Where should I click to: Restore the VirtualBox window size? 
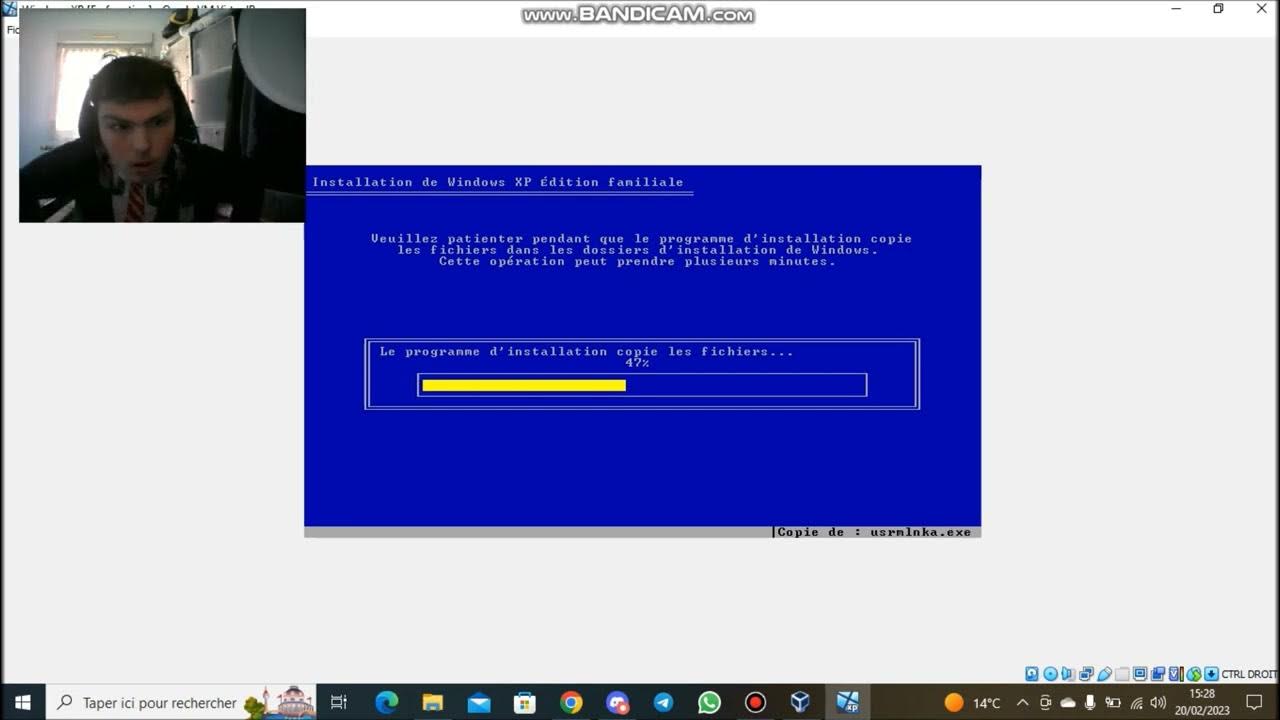(1218, 9)
